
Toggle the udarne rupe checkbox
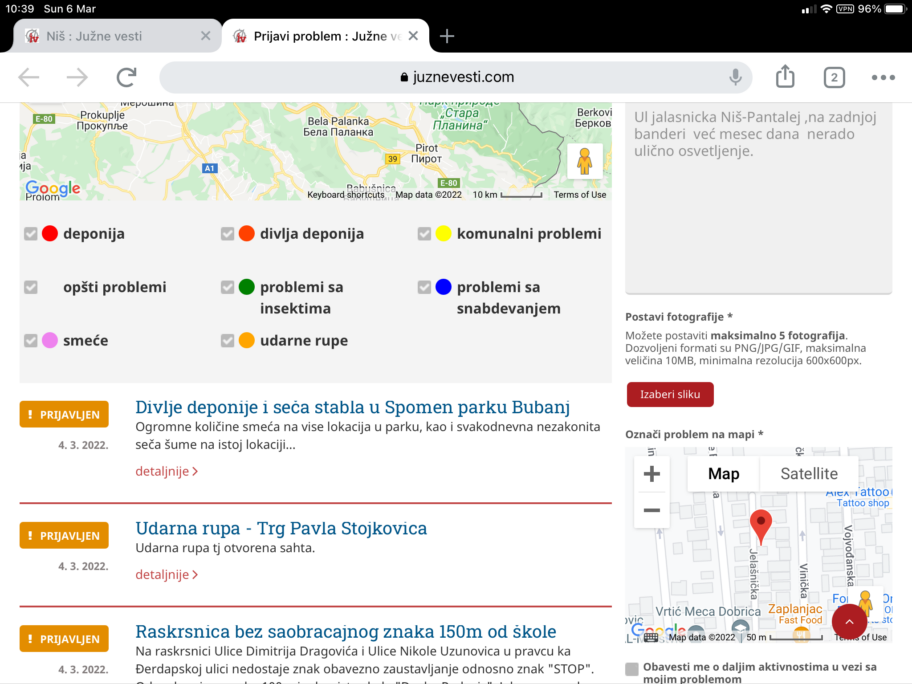(228, 341)
